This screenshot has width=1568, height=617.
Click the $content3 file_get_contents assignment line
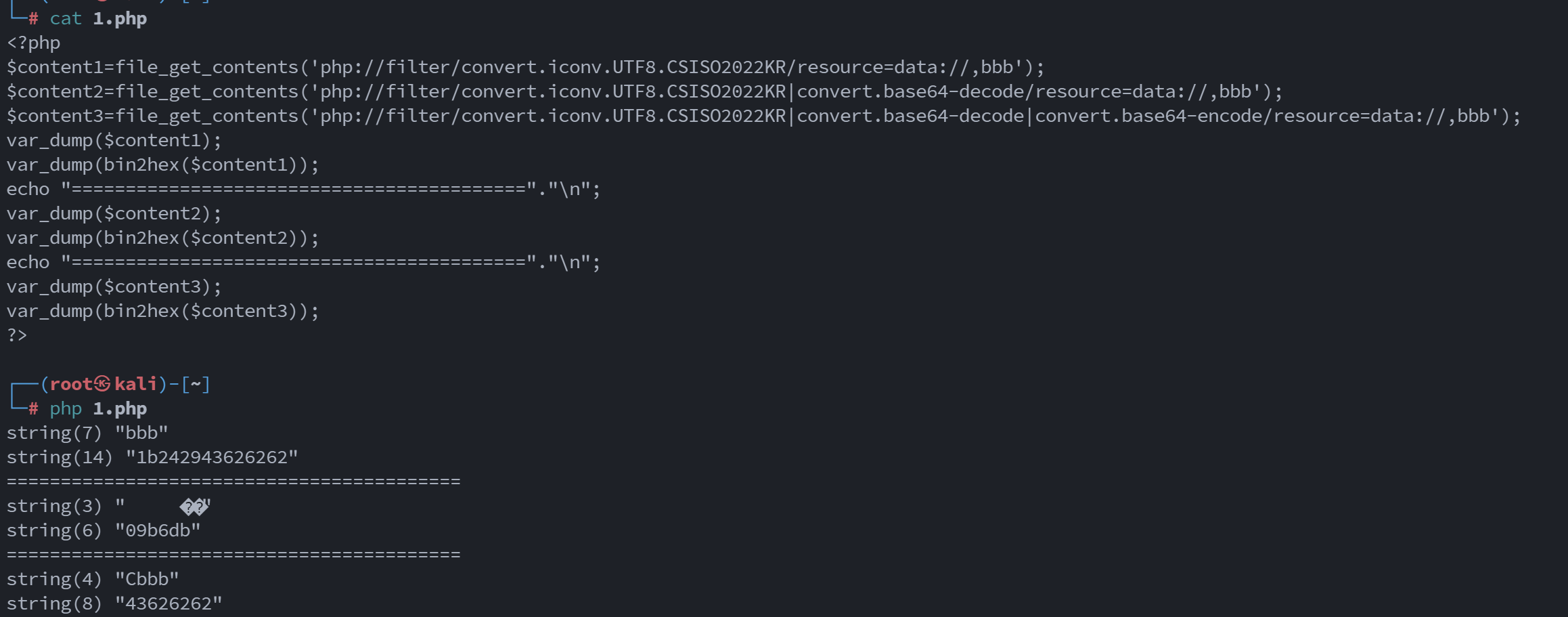(763, 116)
